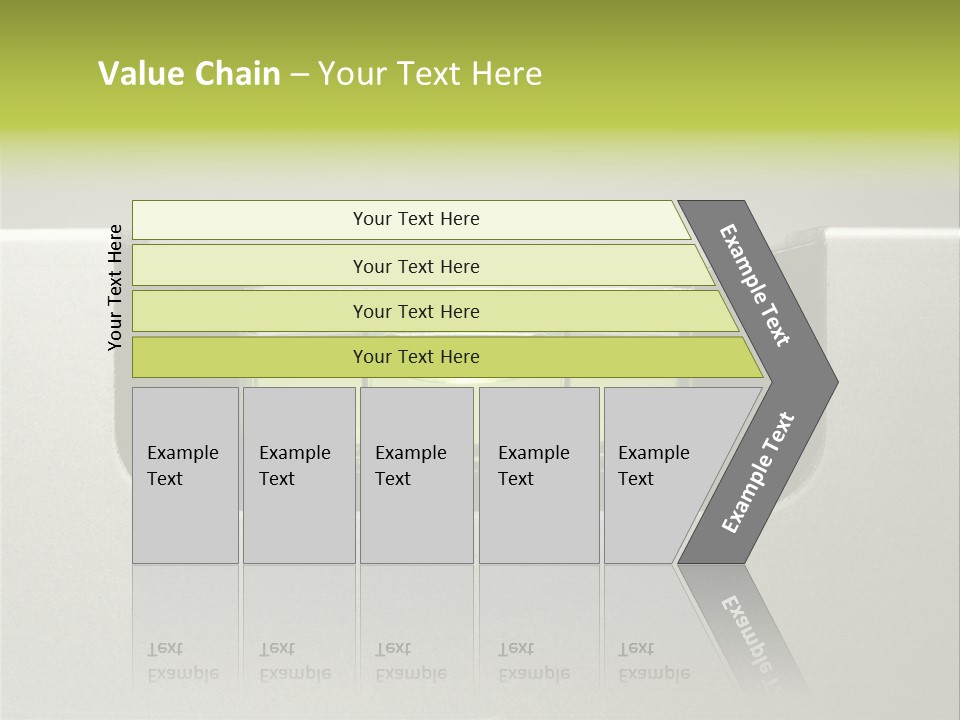Select the first gray 'Example Text' box
Image resolution: width=960 pixels, height=720 pixels.
(x=185, y=475)
